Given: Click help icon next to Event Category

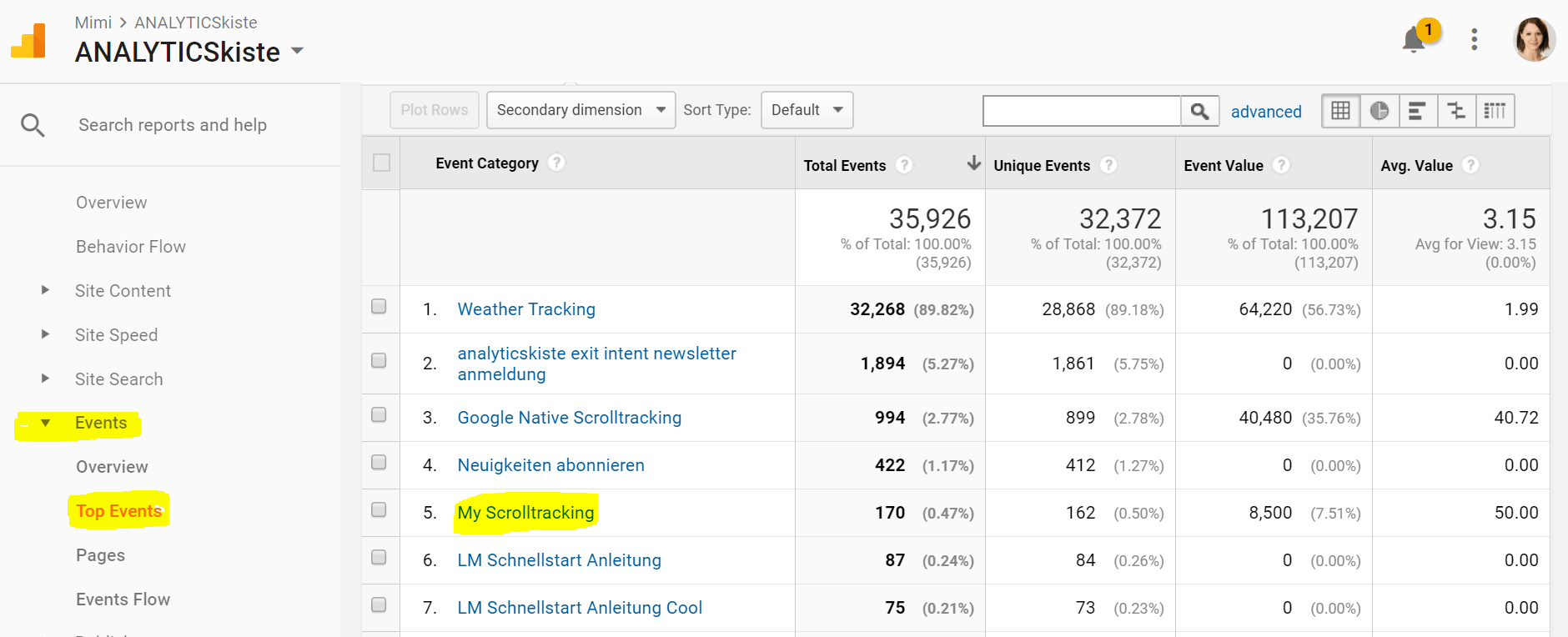Looking at the screenshot, I should coord(556,163).
